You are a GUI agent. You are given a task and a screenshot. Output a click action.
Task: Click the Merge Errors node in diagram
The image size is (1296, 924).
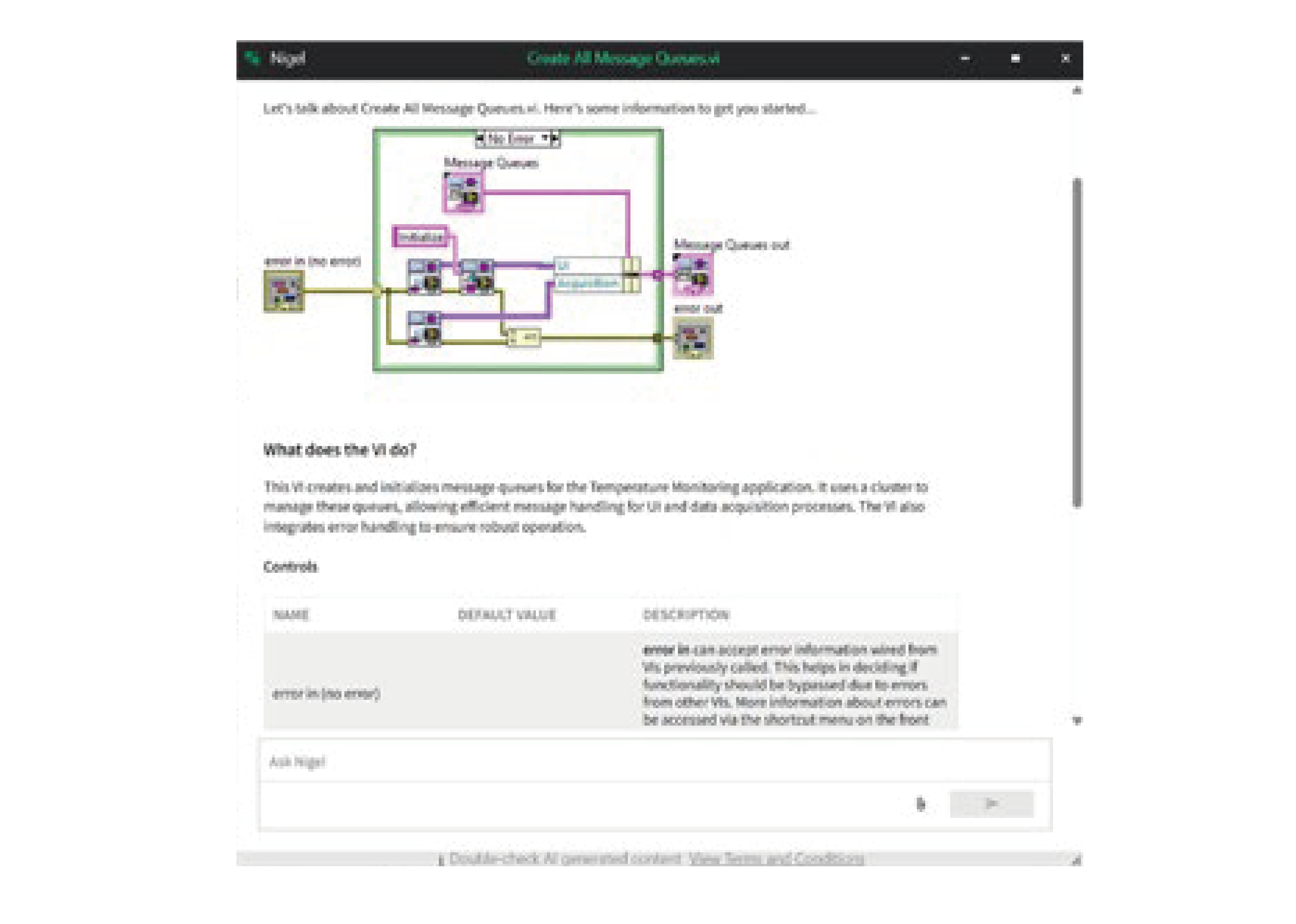525,337
